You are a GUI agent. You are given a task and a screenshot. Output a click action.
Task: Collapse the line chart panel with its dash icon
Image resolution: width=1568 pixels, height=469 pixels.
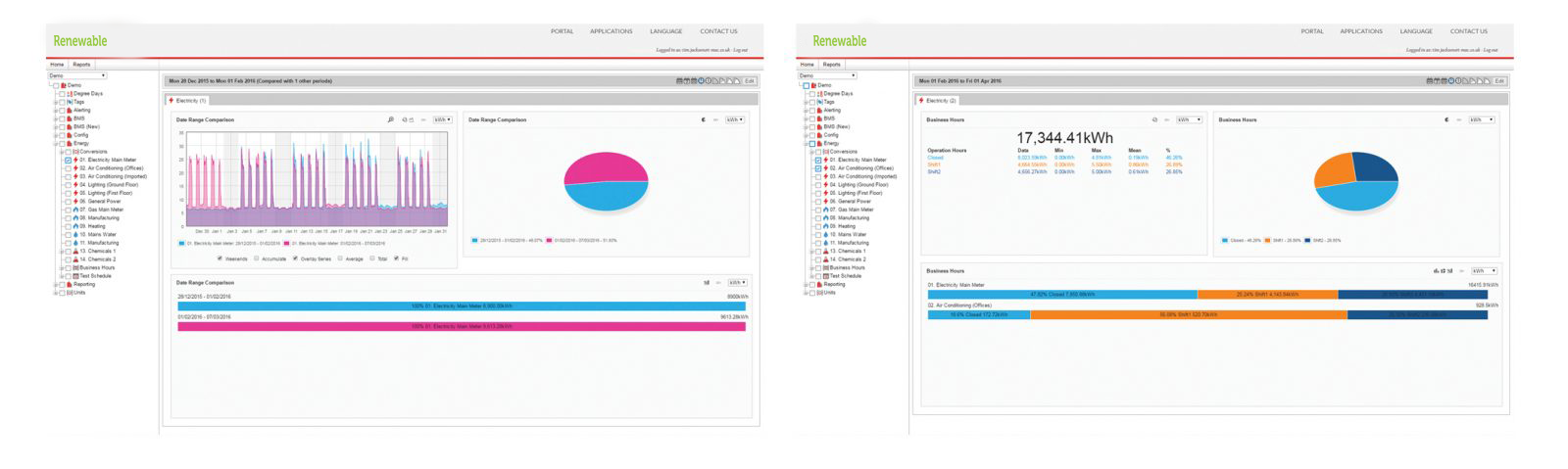[x=422, y=119]
